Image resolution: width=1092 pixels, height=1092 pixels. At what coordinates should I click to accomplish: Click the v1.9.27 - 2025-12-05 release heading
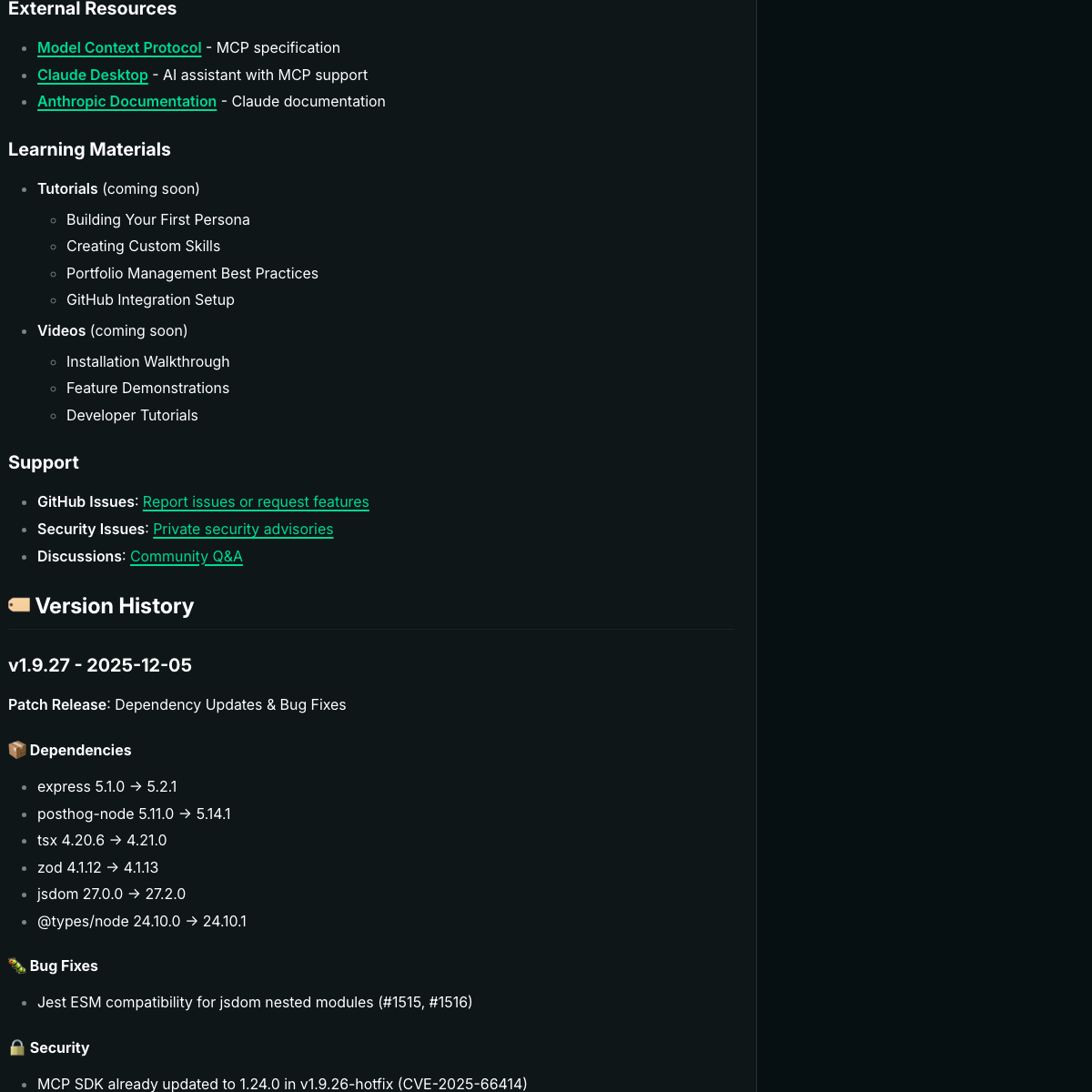coord(100,665)
